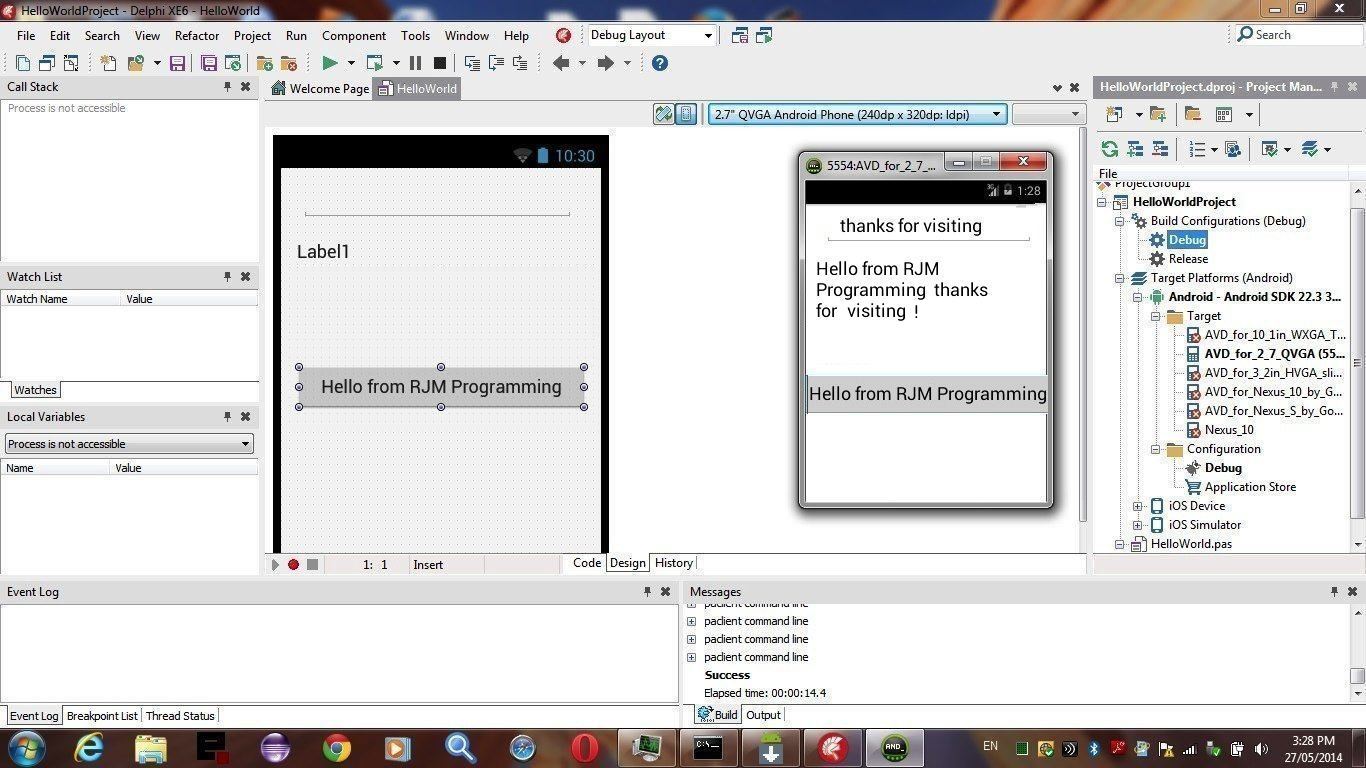Click the Set debug desktop icon
This screenshot has height=768, width=1366.
764,35
